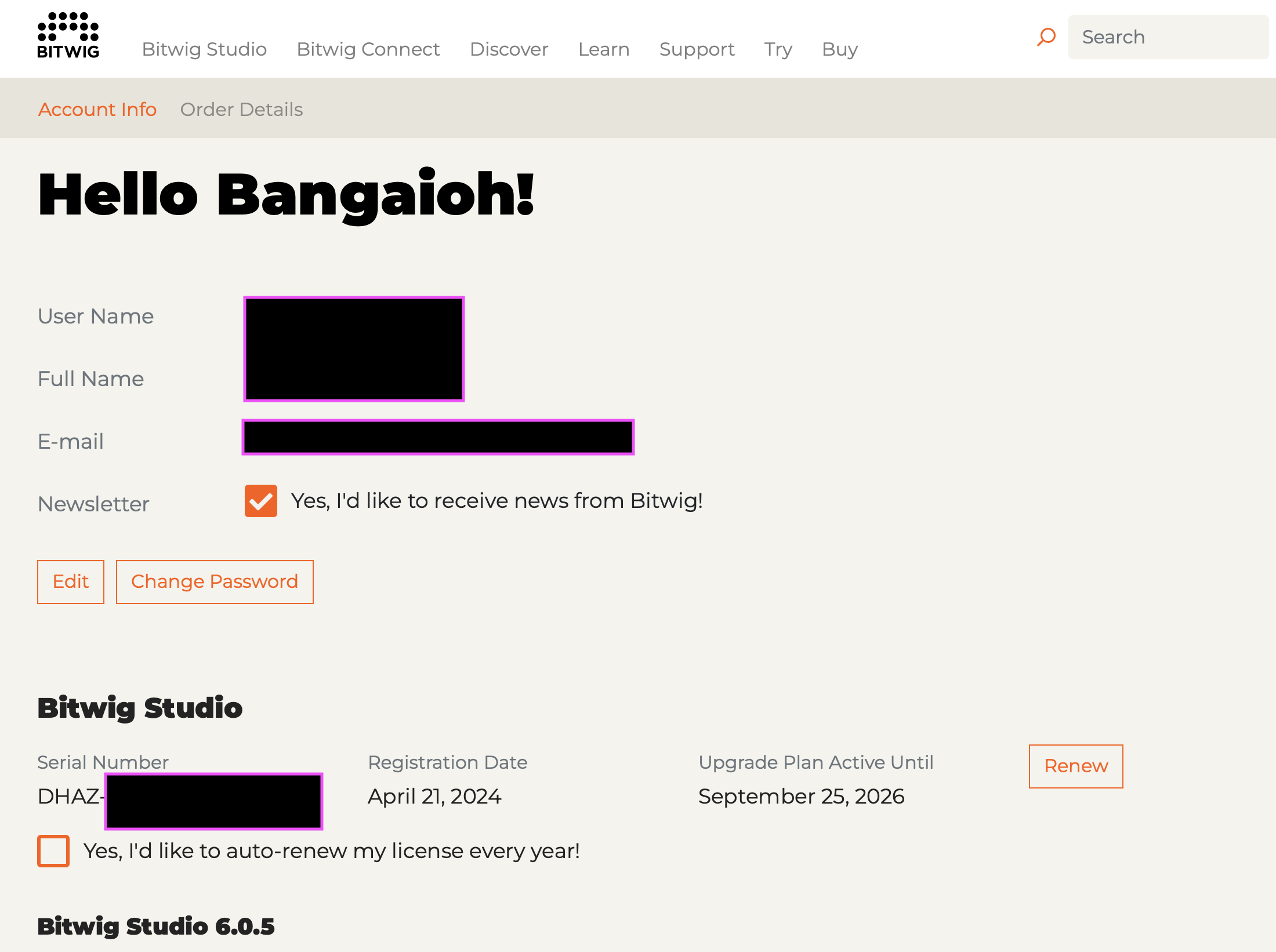Select the 'Hello Bangaioh!' heading
1276x952 pixels.
(286, 195)
